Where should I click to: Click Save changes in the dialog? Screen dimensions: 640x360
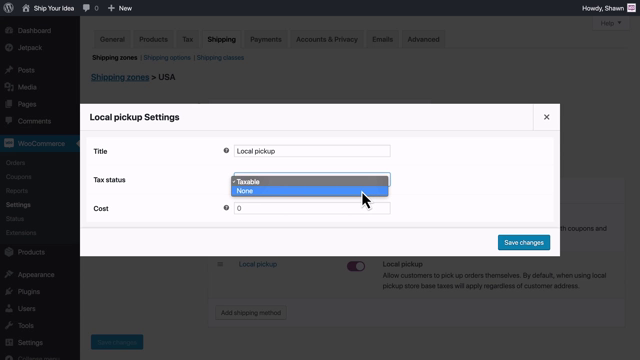pos(524,242)
